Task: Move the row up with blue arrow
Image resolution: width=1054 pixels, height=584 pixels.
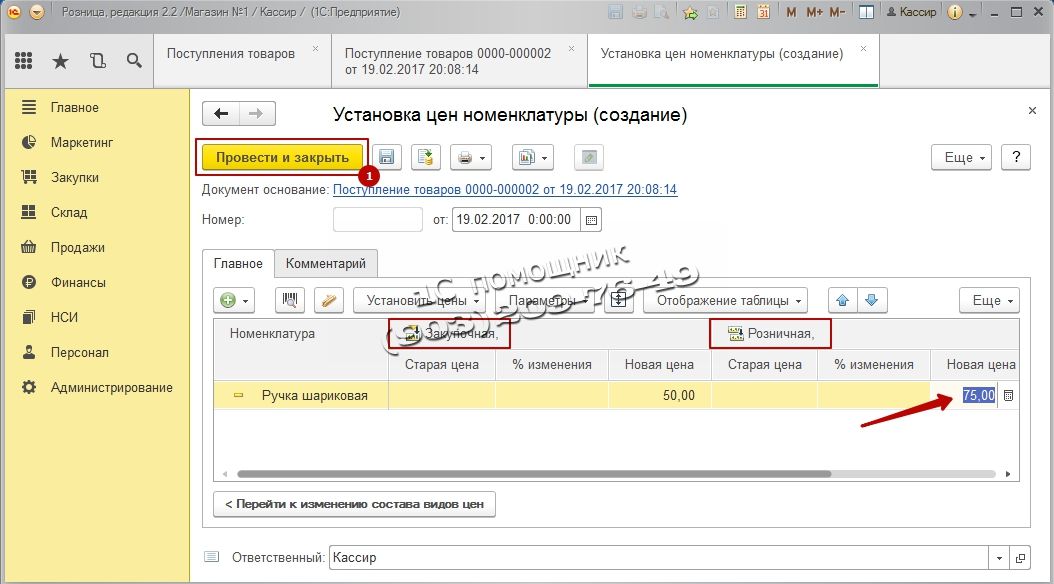Action: click(x=842, y=300)
